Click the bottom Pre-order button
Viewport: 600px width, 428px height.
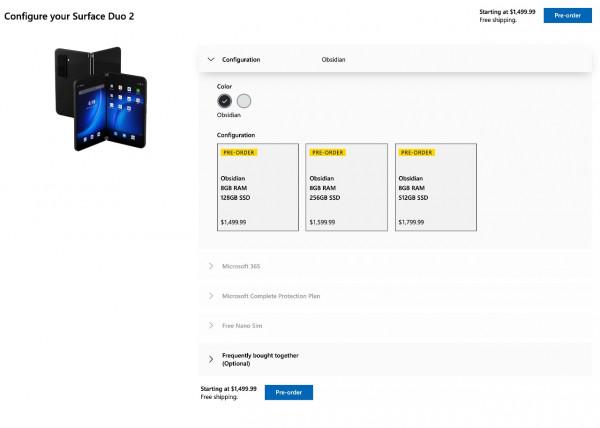(x=288, y=392)
